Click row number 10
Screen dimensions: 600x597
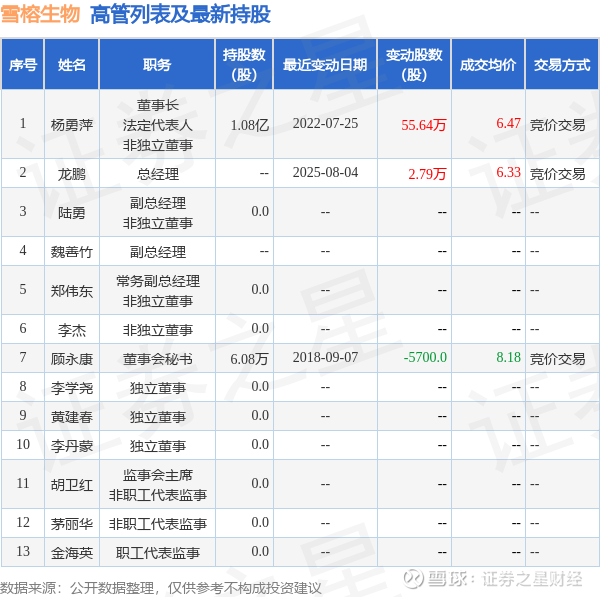23,444
